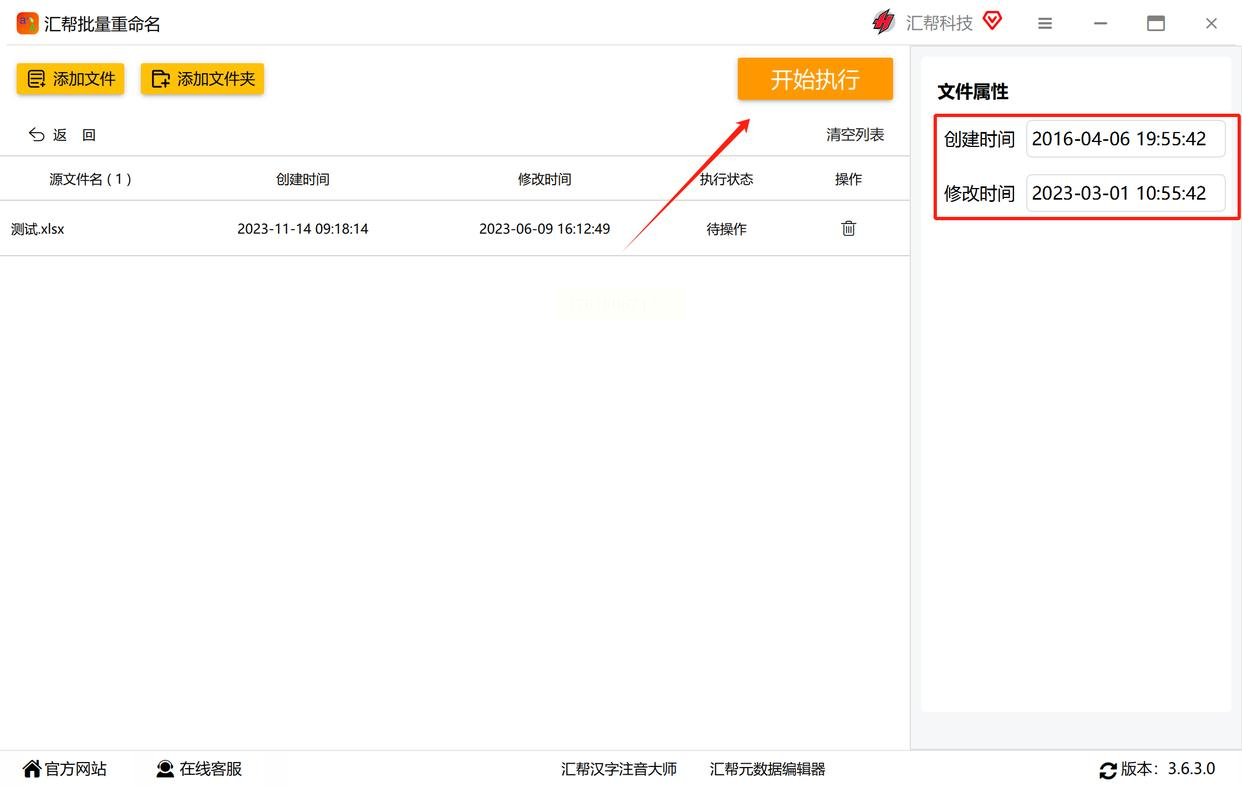Open the hamburger menu in title bar

(x=1045, y=23)
